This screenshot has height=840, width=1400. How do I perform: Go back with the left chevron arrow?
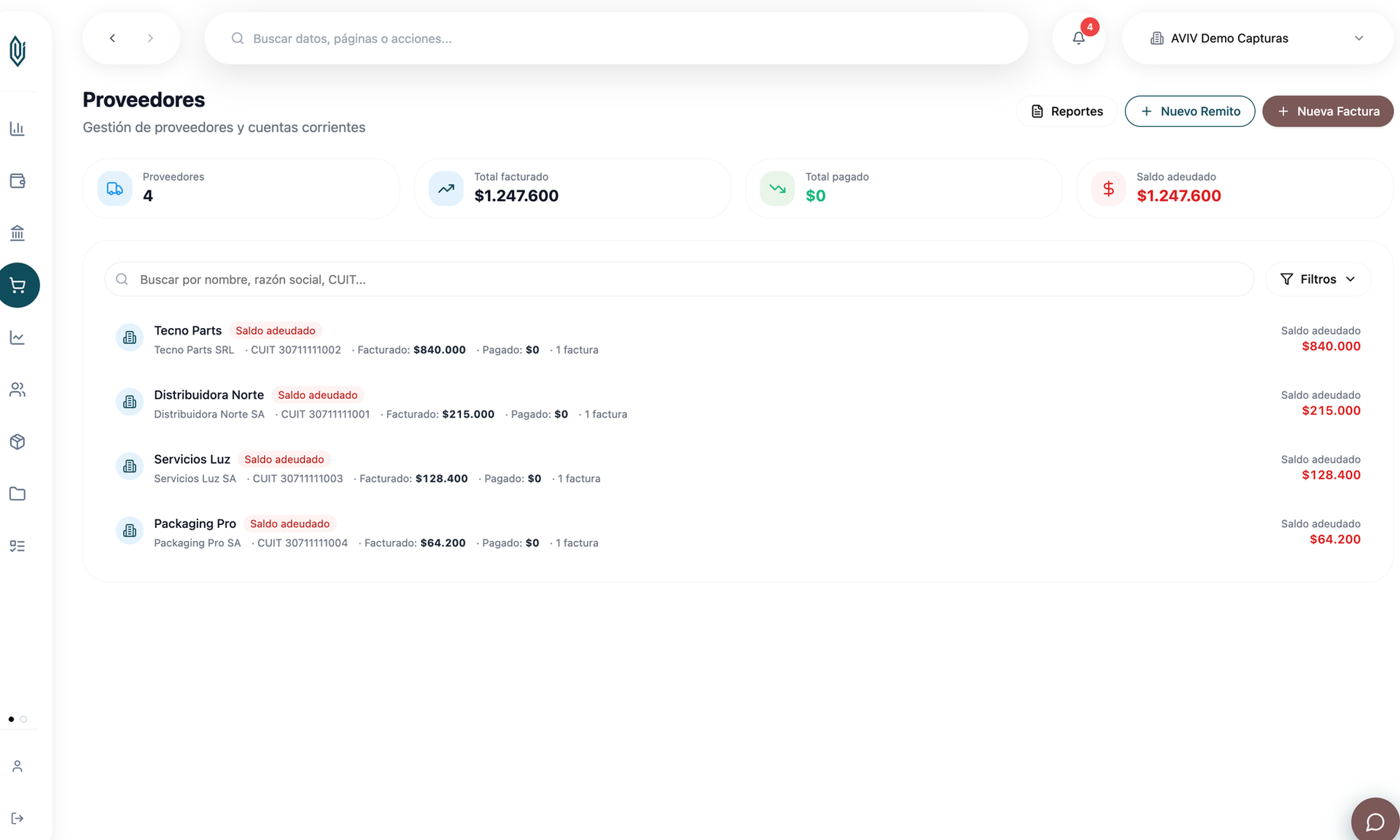coord(112,38)
